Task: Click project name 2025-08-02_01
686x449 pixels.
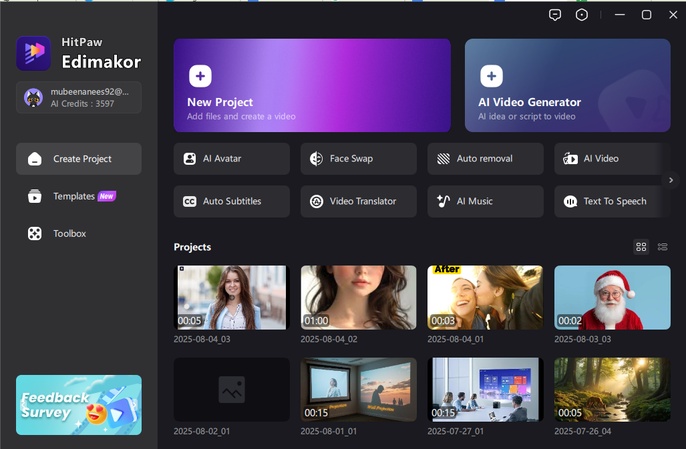Action: point(202,431)
